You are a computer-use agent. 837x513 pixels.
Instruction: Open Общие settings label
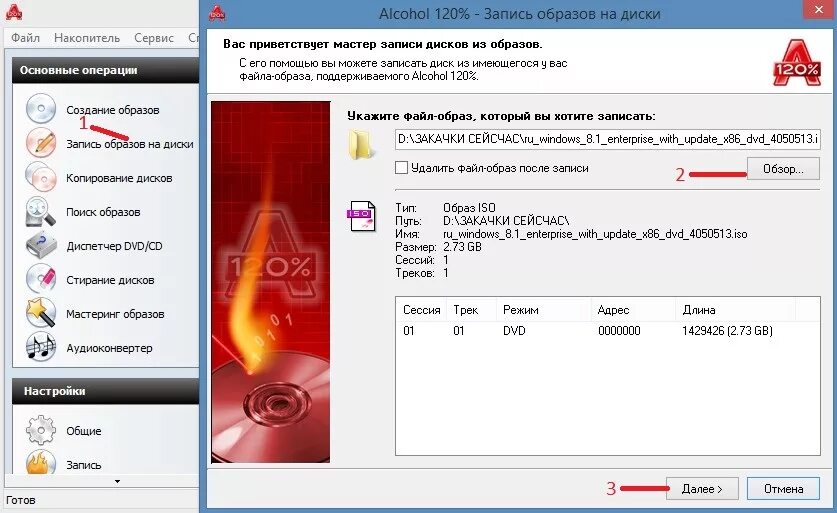(83, 431)
